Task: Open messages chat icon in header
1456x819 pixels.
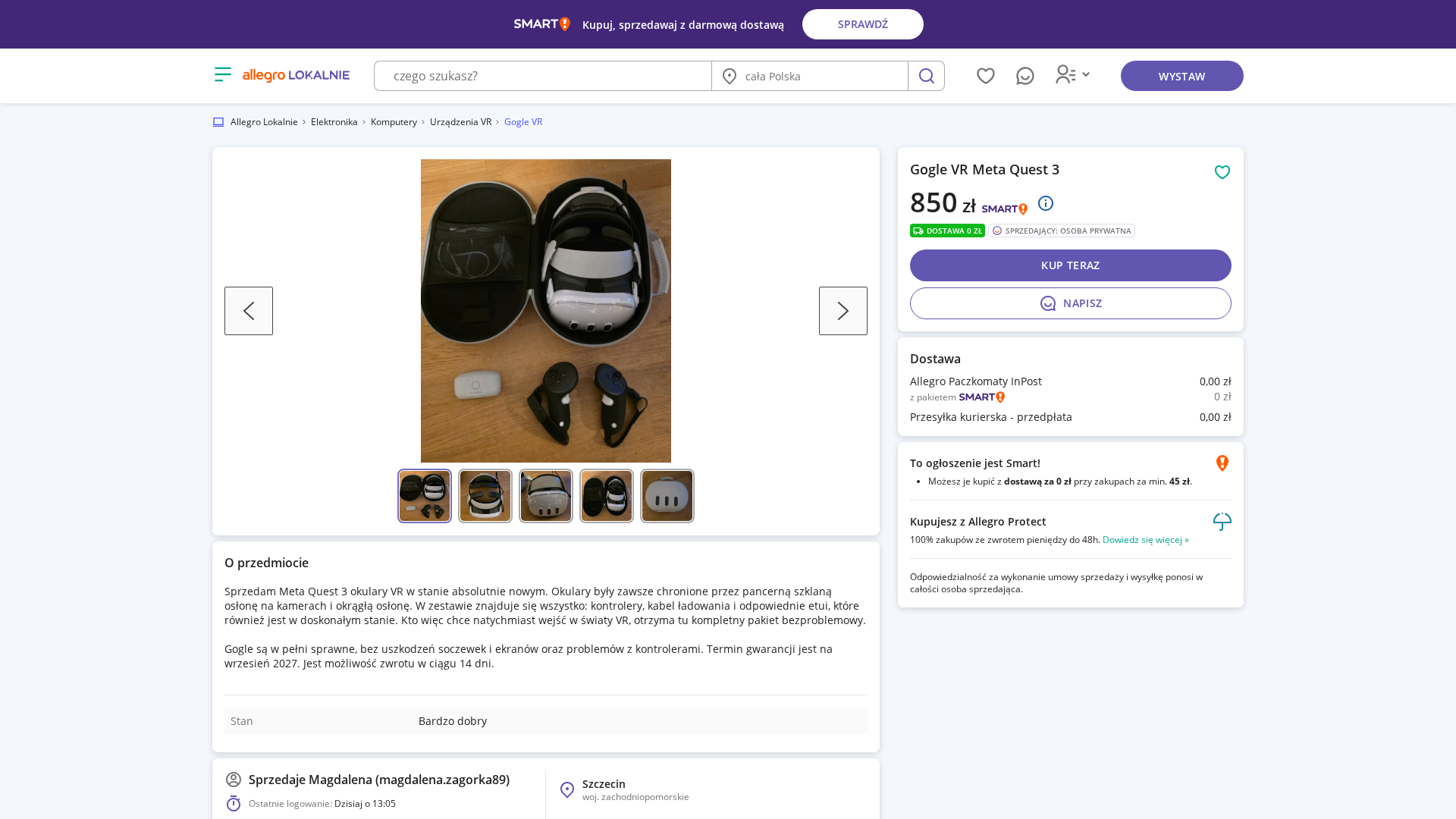Action: [x=1025, y=76]
